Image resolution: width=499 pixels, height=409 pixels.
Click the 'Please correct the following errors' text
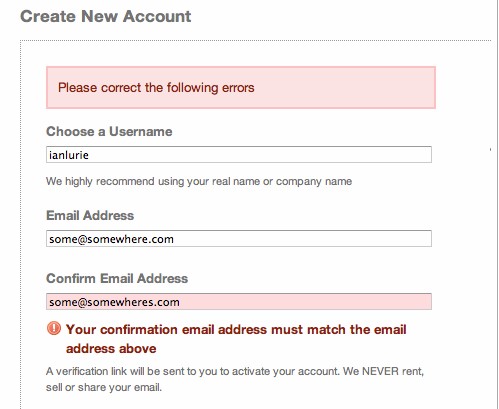point(156,88)
